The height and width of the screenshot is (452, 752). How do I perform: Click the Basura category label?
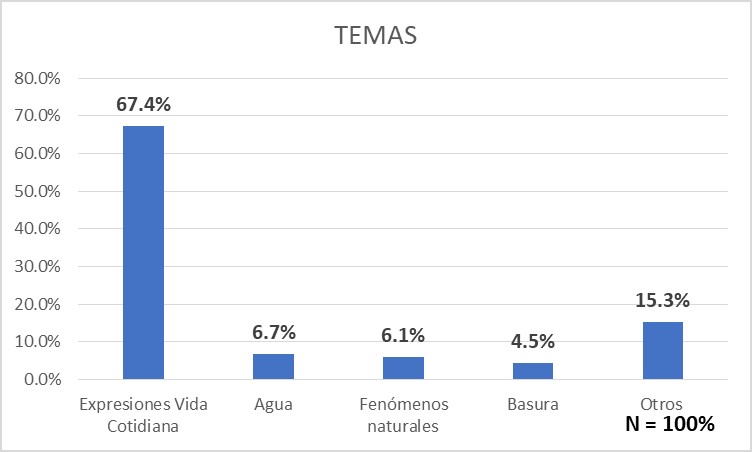pos(533,405)
